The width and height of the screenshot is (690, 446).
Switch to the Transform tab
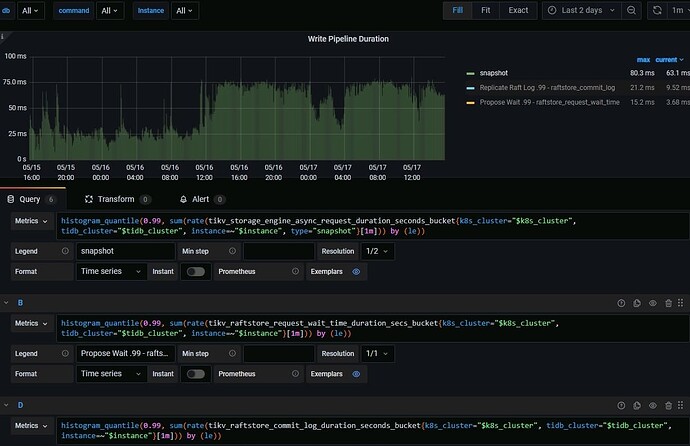pos(115,199)
